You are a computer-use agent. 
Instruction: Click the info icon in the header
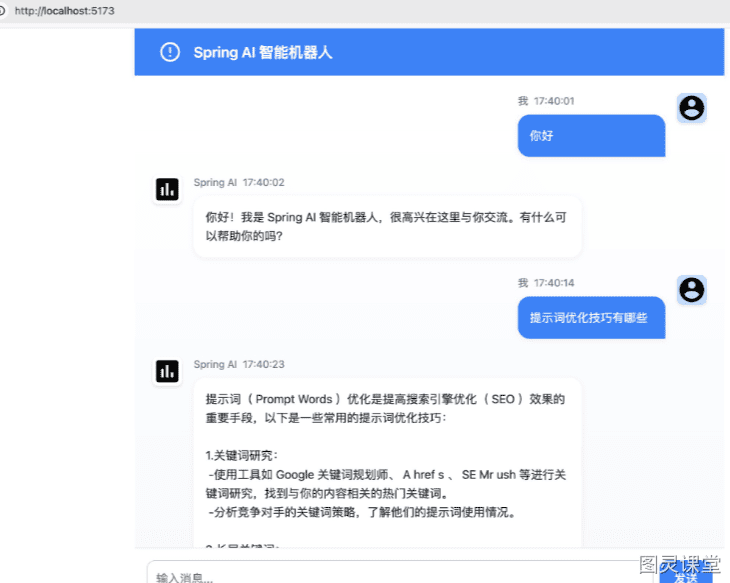point(170,52)
